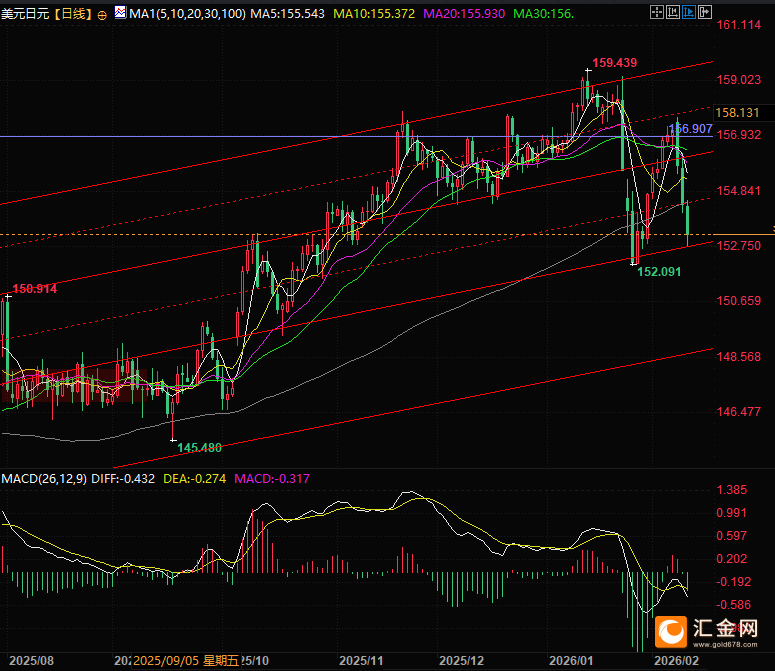This screenshot has width=775, height=671.
Task: Select the 2025/09/05 星期五 date label
Action: [x=187, y=661]
